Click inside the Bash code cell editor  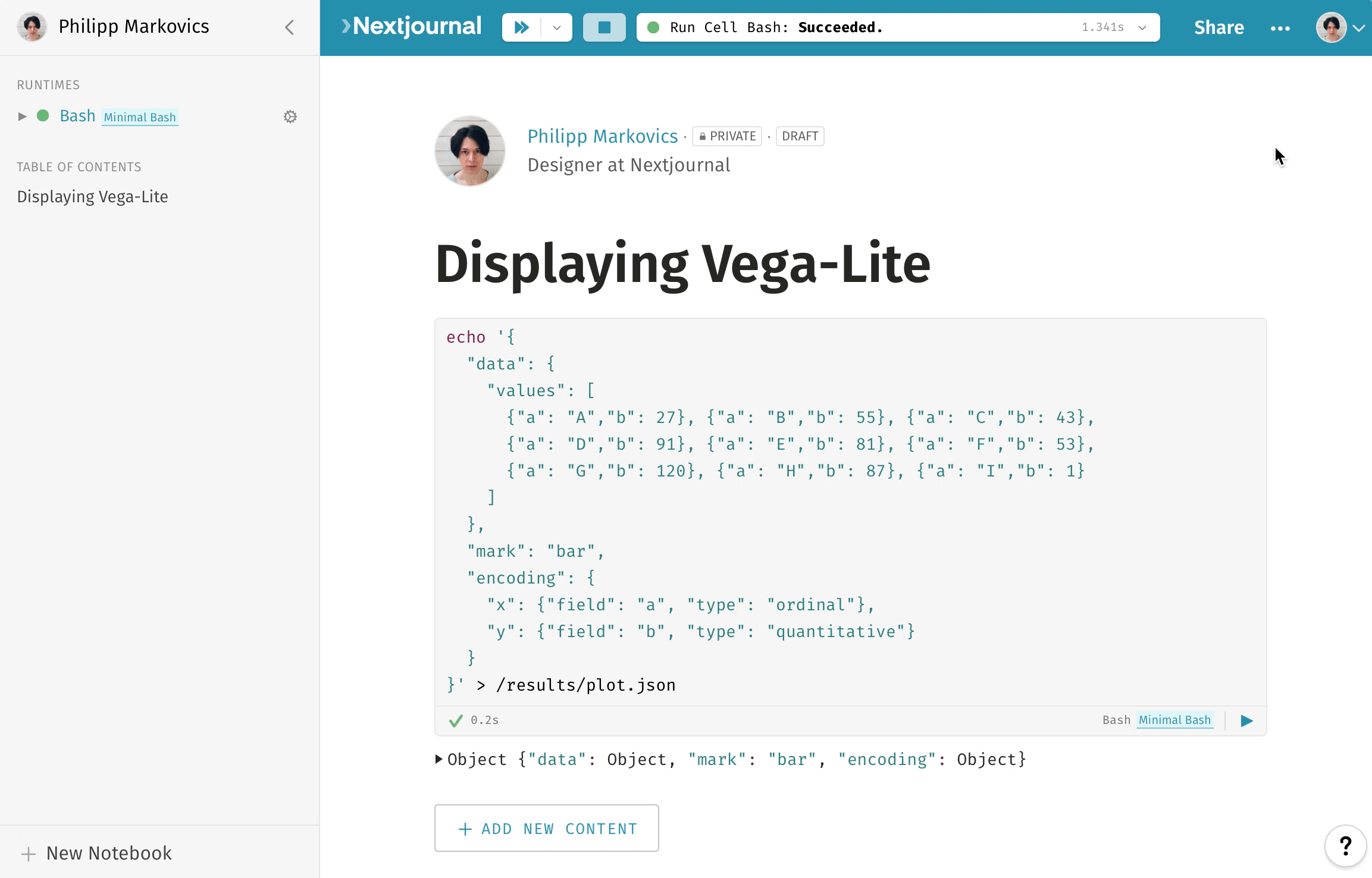(850, 512)
